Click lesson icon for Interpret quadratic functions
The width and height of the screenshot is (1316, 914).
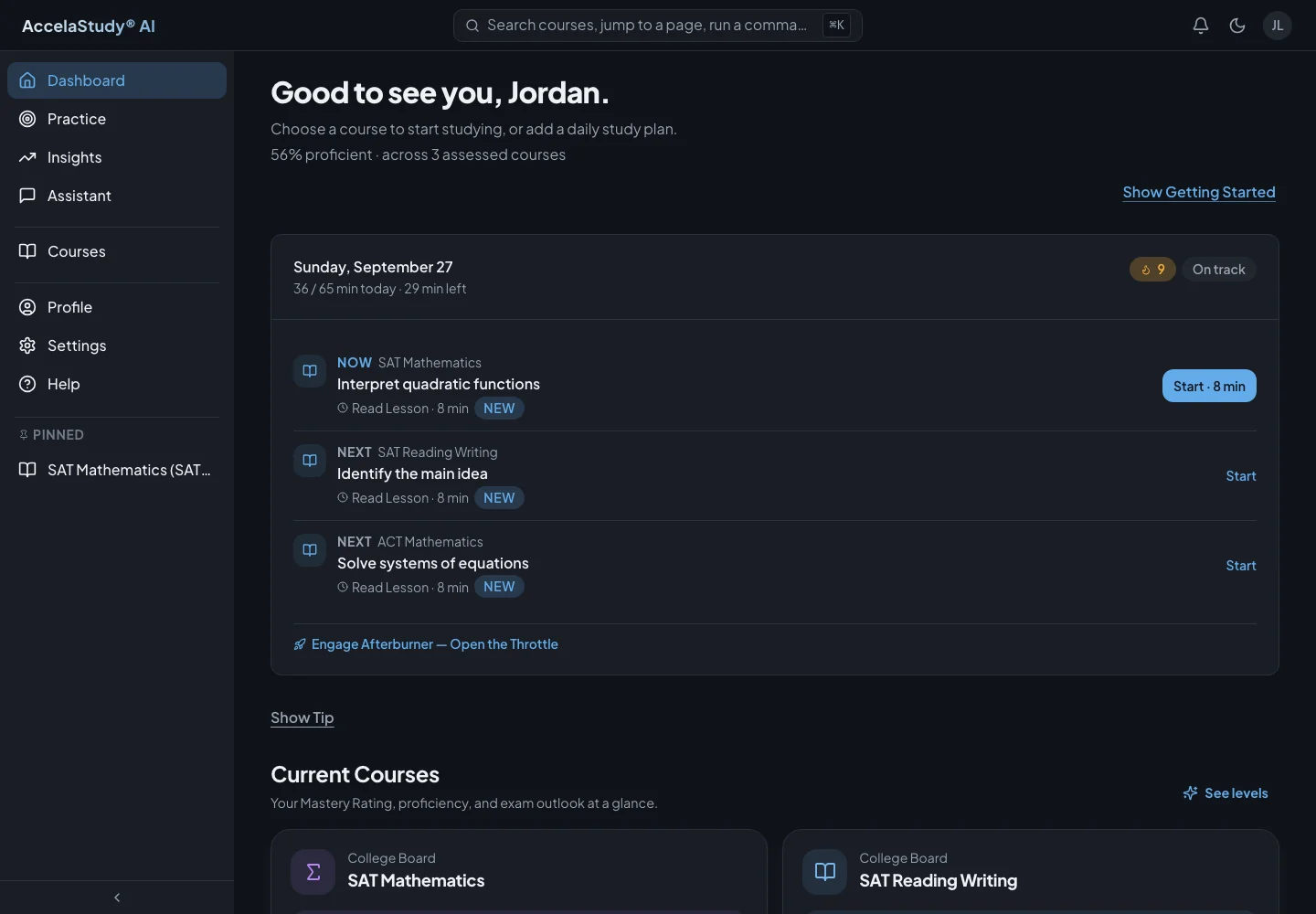coord(310,371)
